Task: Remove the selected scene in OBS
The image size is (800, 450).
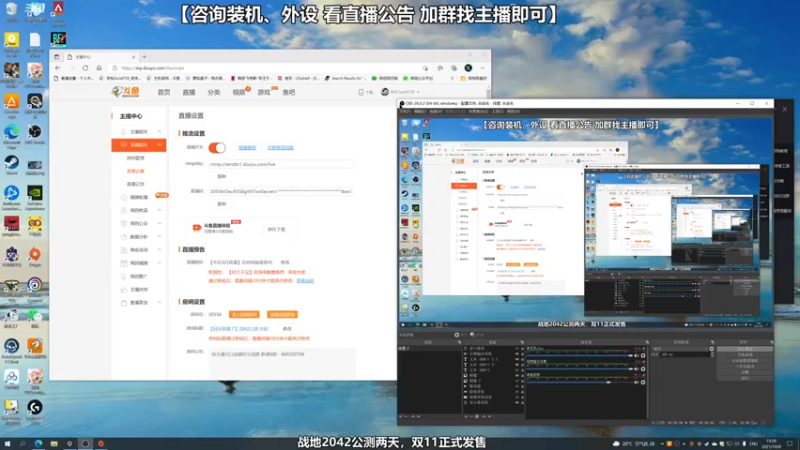Action: [x=406, y=416]
